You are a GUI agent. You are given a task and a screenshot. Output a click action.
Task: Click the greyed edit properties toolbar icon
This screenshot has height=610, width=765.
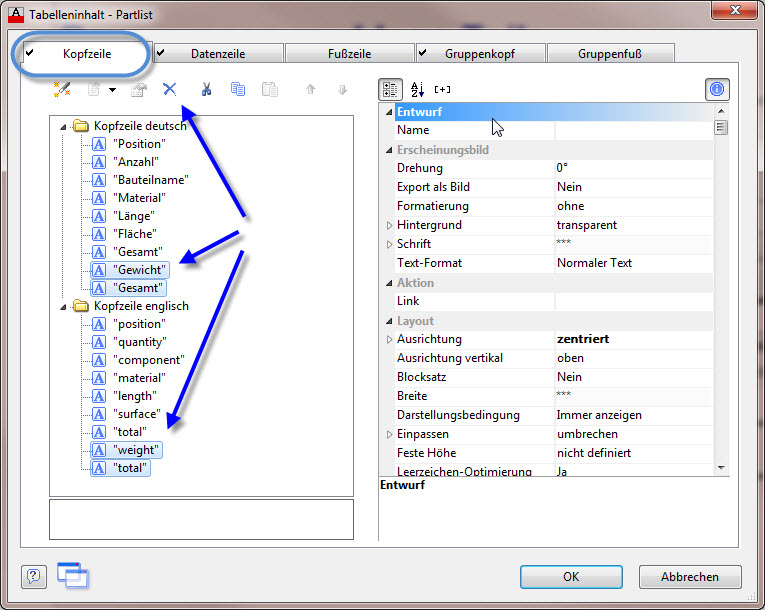coord(139,90)
